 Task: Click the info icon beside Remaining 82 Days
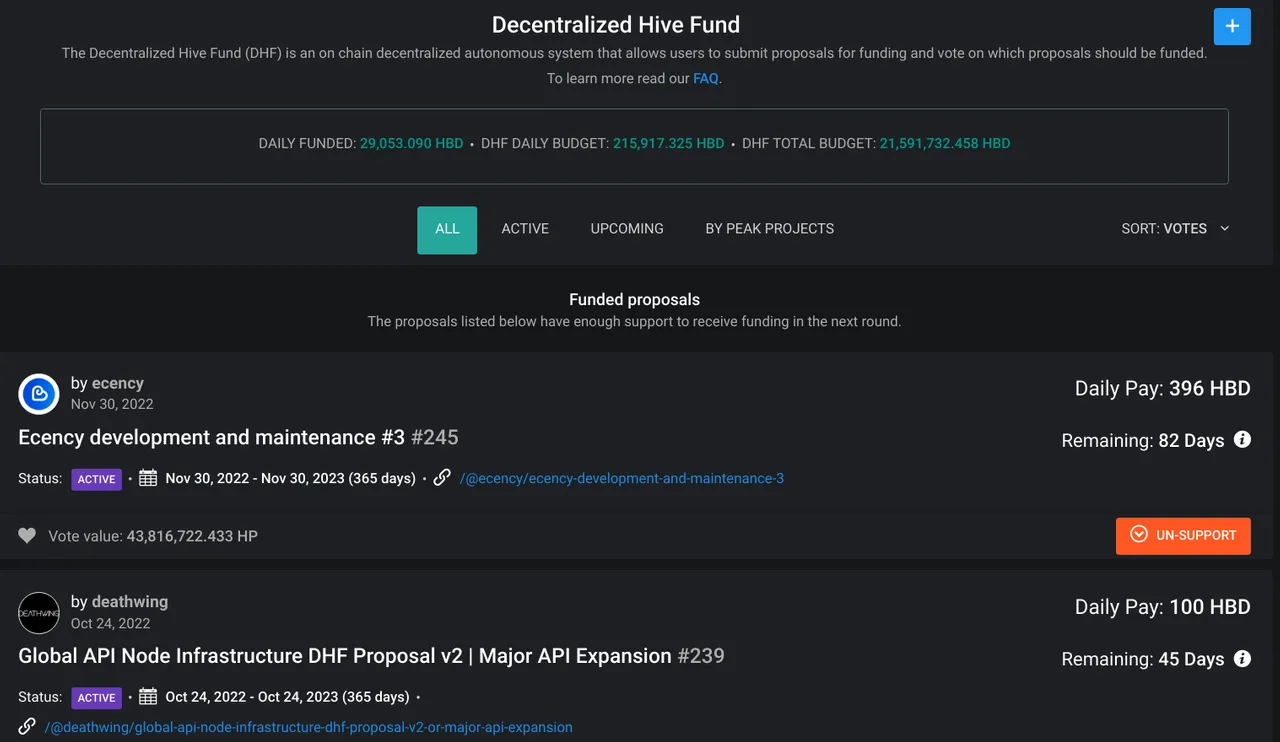[x=1242, y=440]
